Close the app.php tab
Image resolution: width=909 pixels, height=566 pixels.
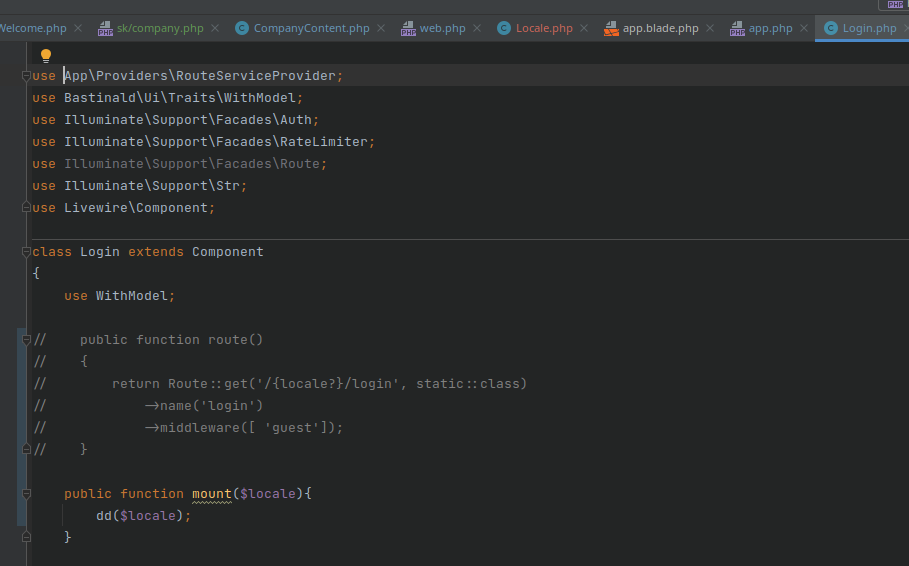point(803,28)
